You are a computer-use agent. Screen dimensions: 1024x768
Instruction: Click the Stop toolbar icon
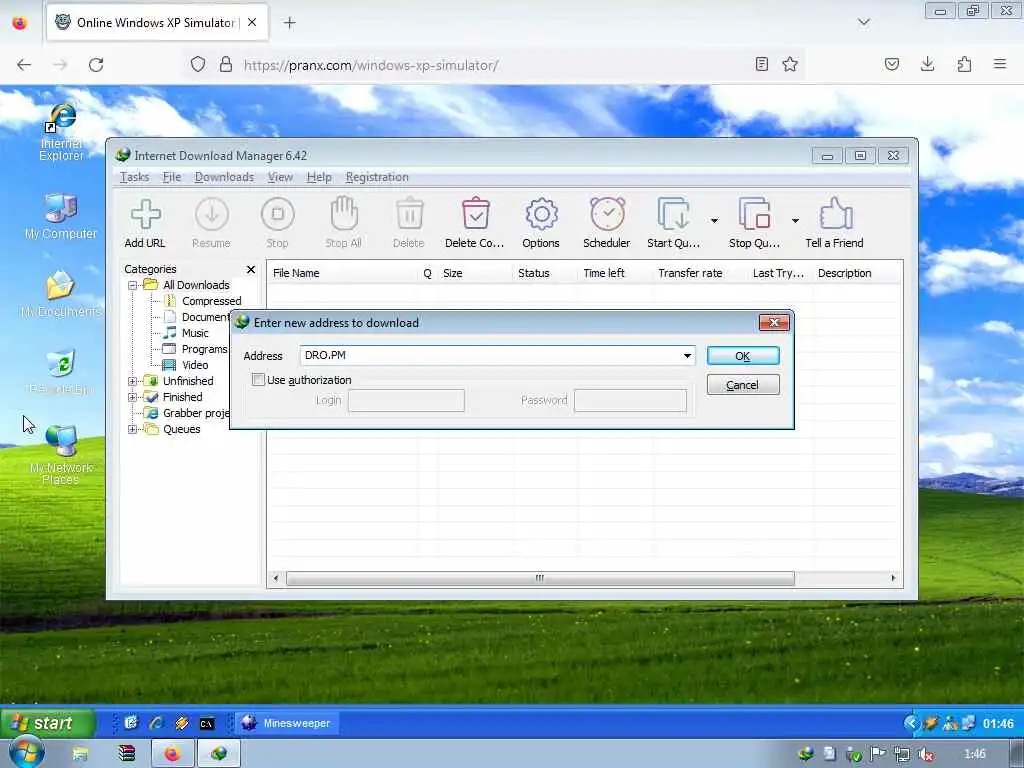(278, 214)
